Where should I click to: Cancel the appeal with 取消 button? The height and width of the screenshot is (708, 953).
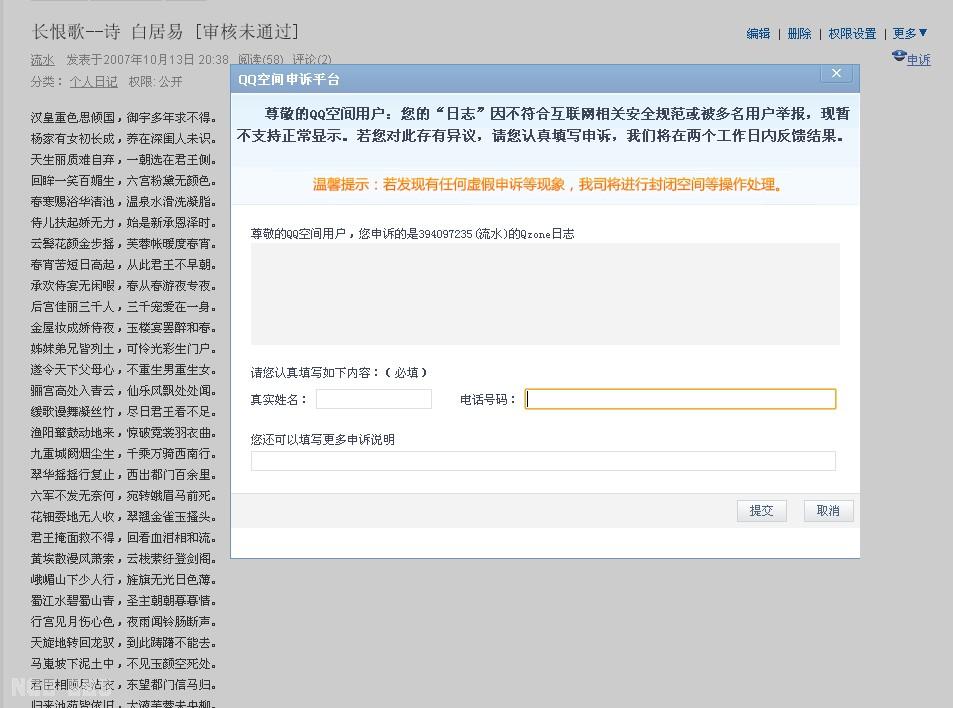[x=828, y=510]
